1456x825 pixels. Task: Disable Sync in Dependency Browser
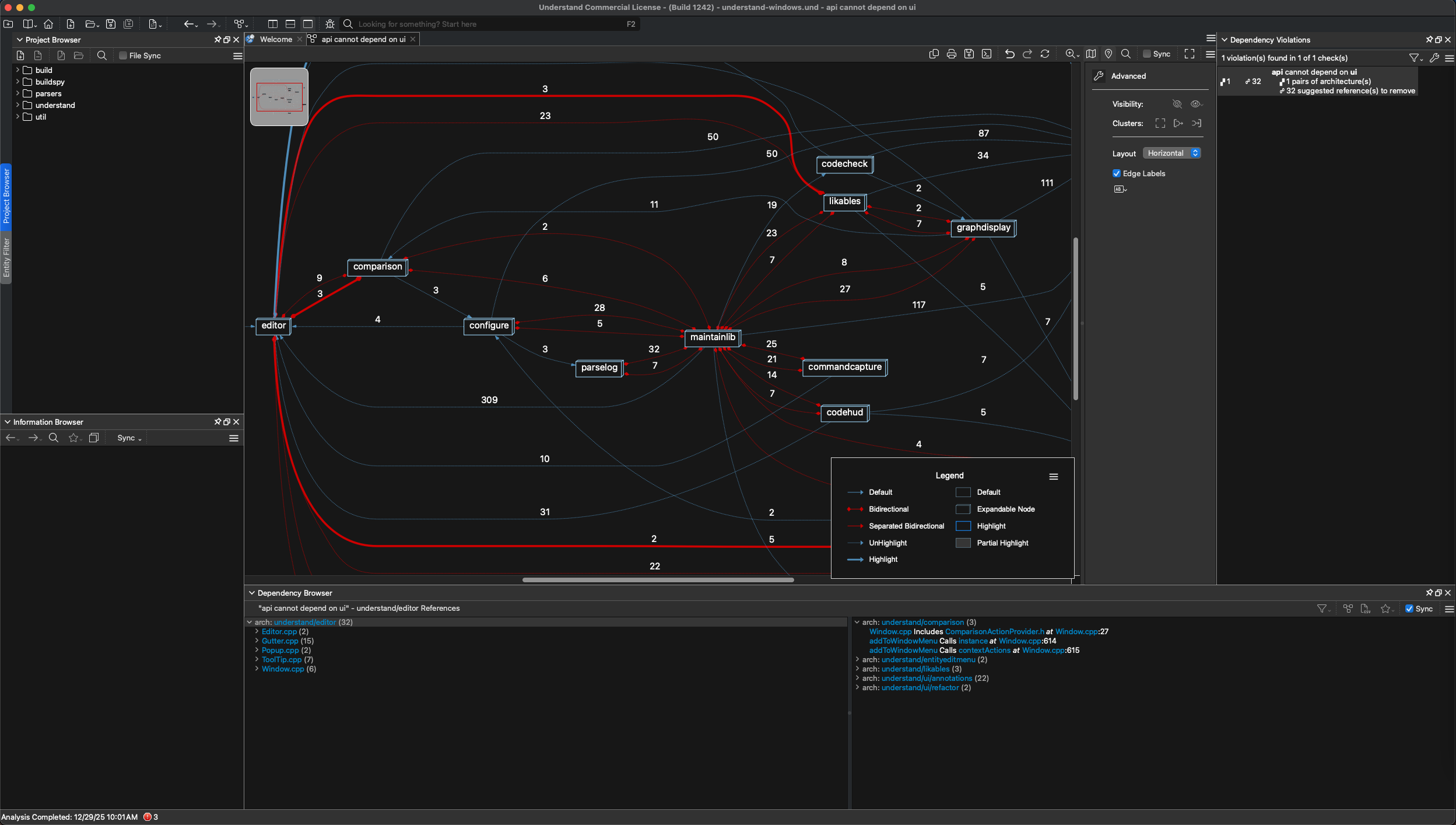coord(1409,609)
